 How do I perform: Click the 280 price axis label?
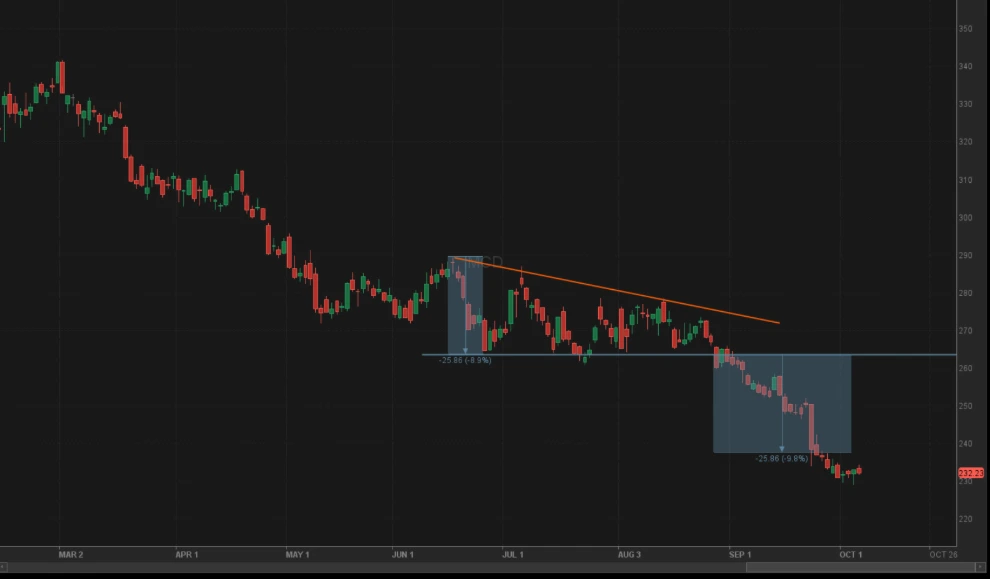coord(966,293)
